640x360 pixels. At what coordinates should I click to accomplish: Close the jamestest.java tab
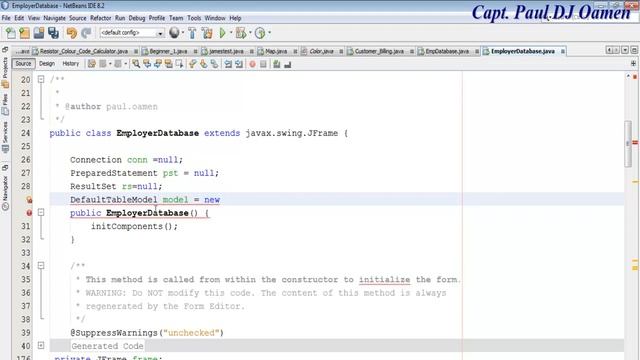pos(251,51)
